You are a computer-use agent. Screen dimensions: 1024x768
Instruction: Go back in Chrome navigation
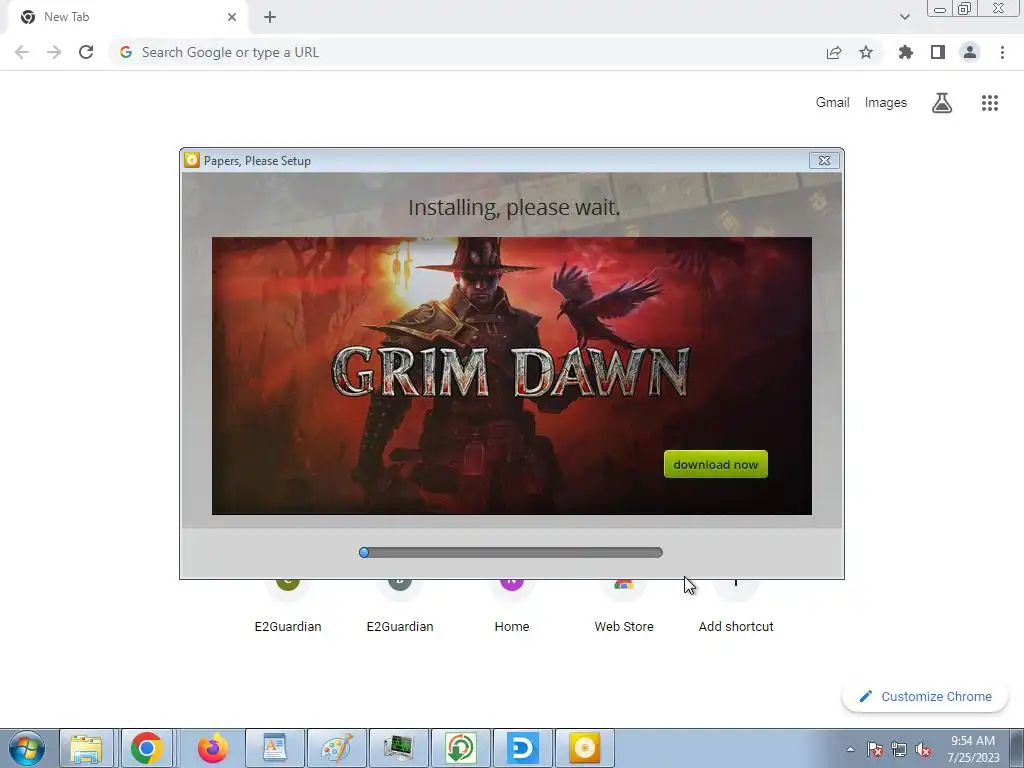coord(22,52)
